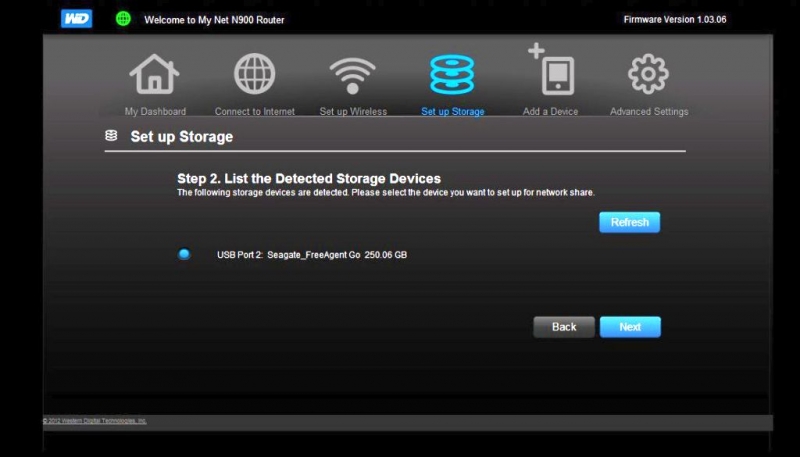Click the Advanced Settings label
Screen dimensions: 800x457
click(x=649, y=111)
